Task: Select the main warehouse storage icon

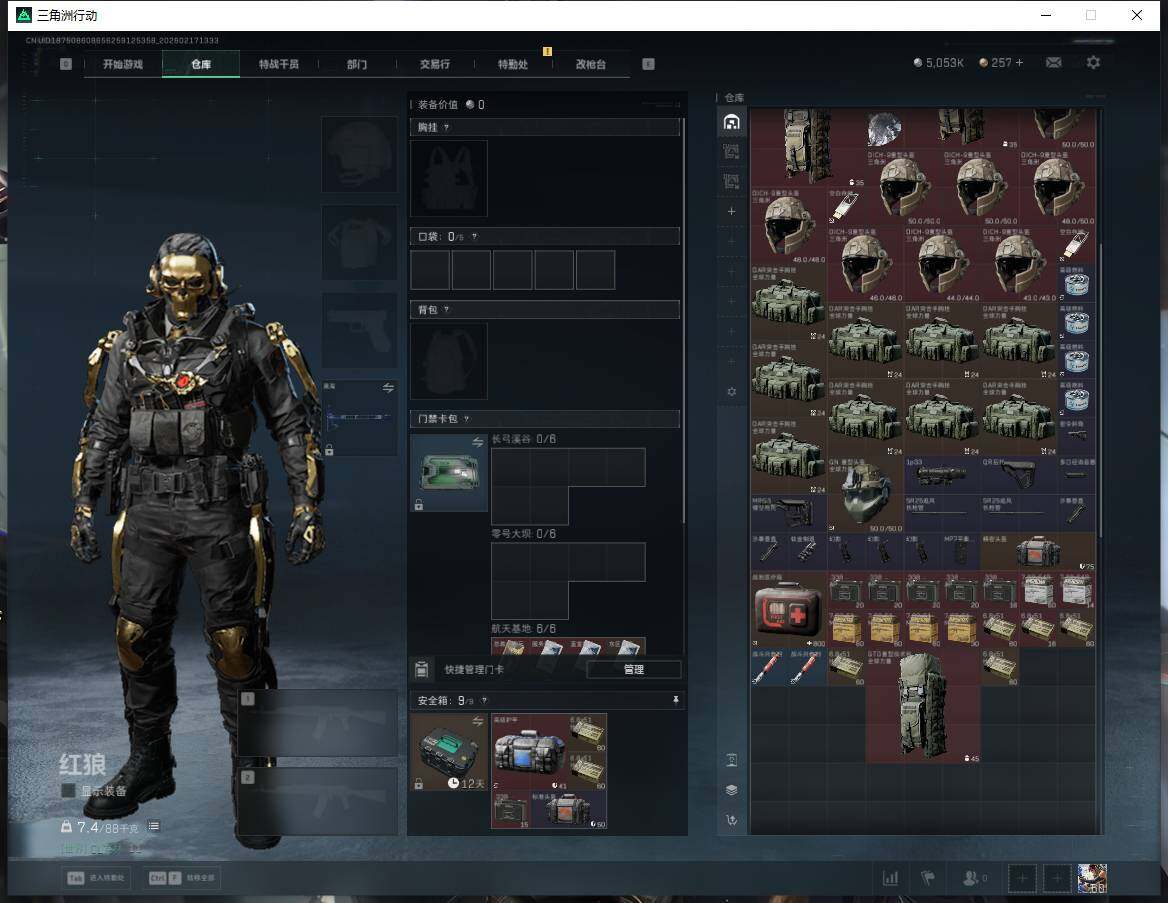Action: point(732,122)
